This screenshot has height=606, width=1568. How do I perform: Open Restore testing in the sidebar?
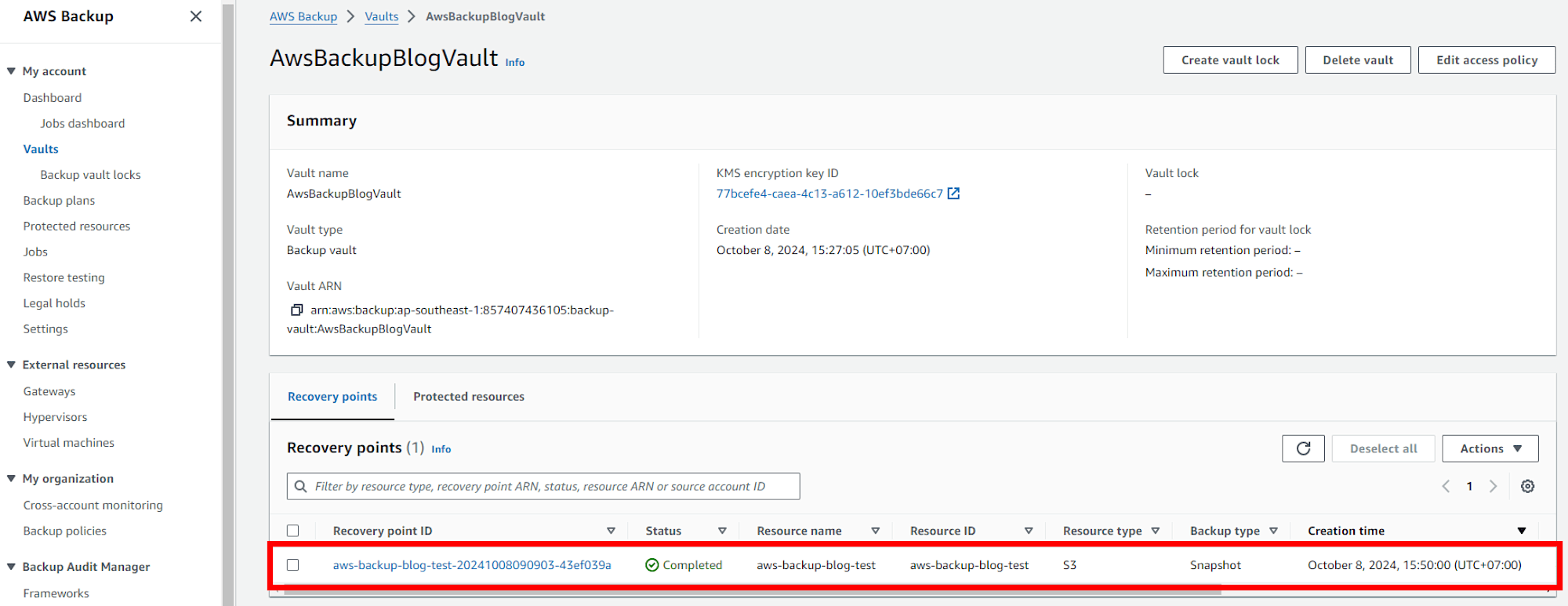point(64,278)
